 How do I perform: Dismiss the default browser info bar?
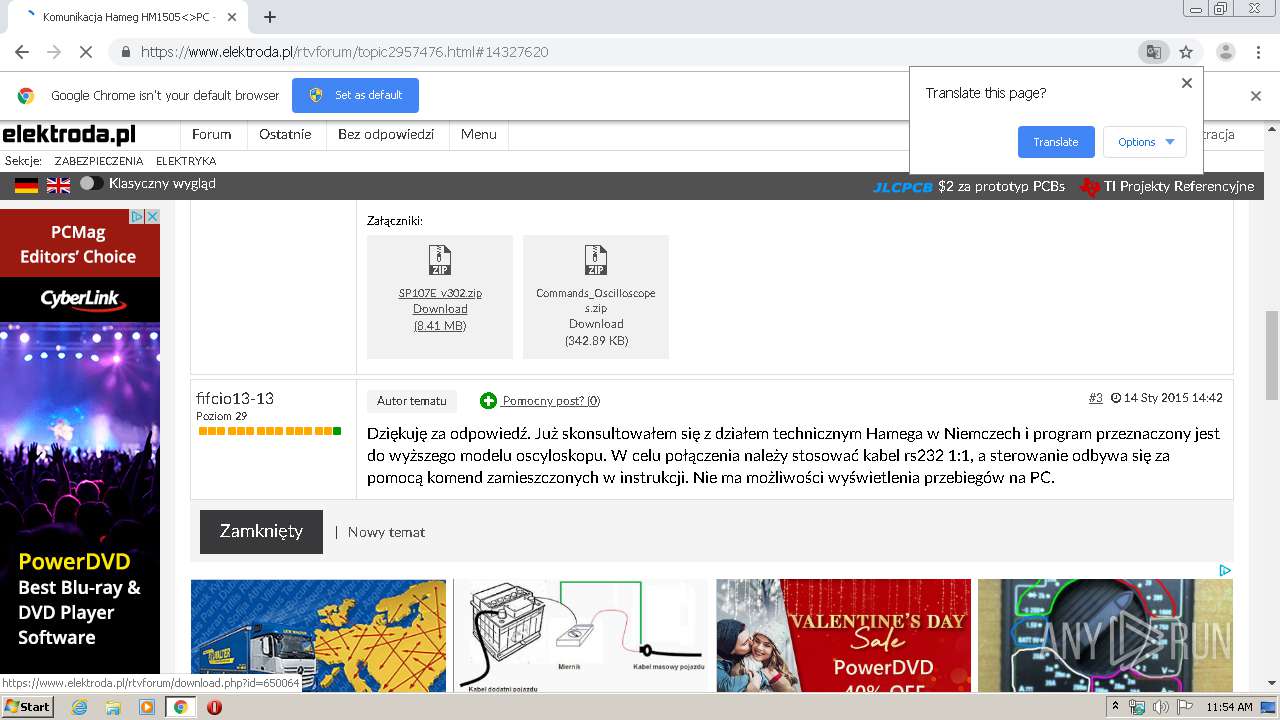(x=1256, y=96)
